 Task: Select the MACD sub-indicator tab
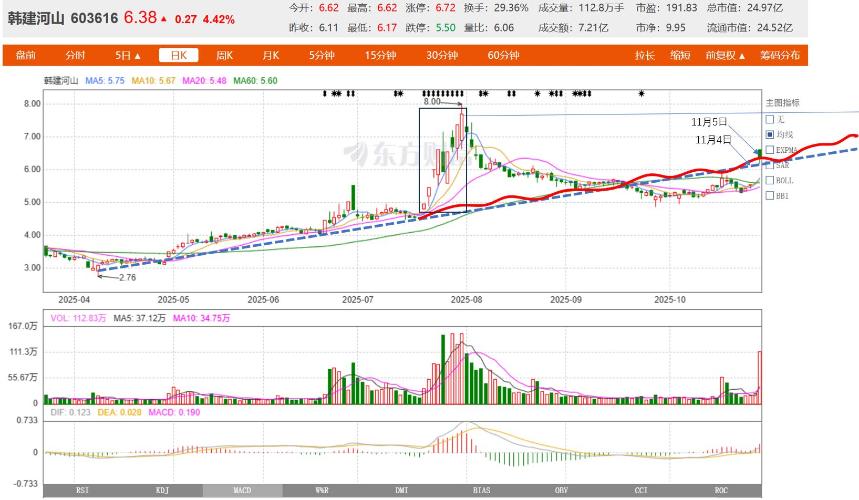[242, 490]
